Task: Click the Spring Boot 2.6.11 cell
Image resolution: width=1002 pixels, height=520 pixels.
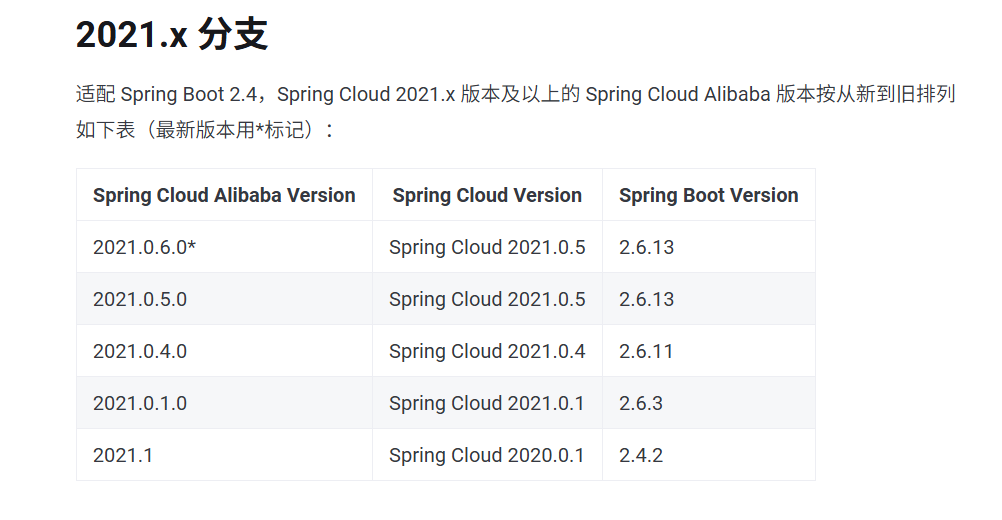Action: 646,351
